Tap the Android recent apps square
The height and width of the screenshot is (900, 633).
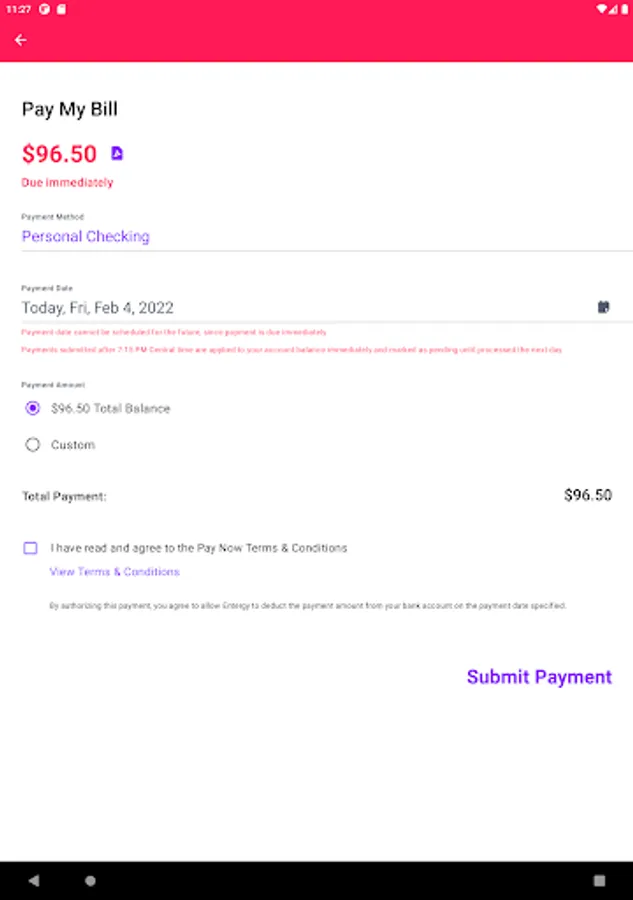pyautogui.click(x=599, y=881)
